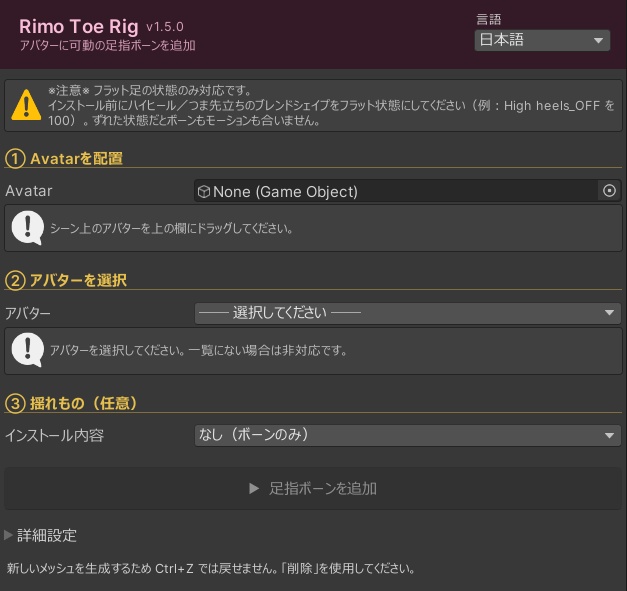Click the アバター dropdown row label
The height and width of the screenshot is (591, 627).
pyautogui.click(x=28, y=313)
